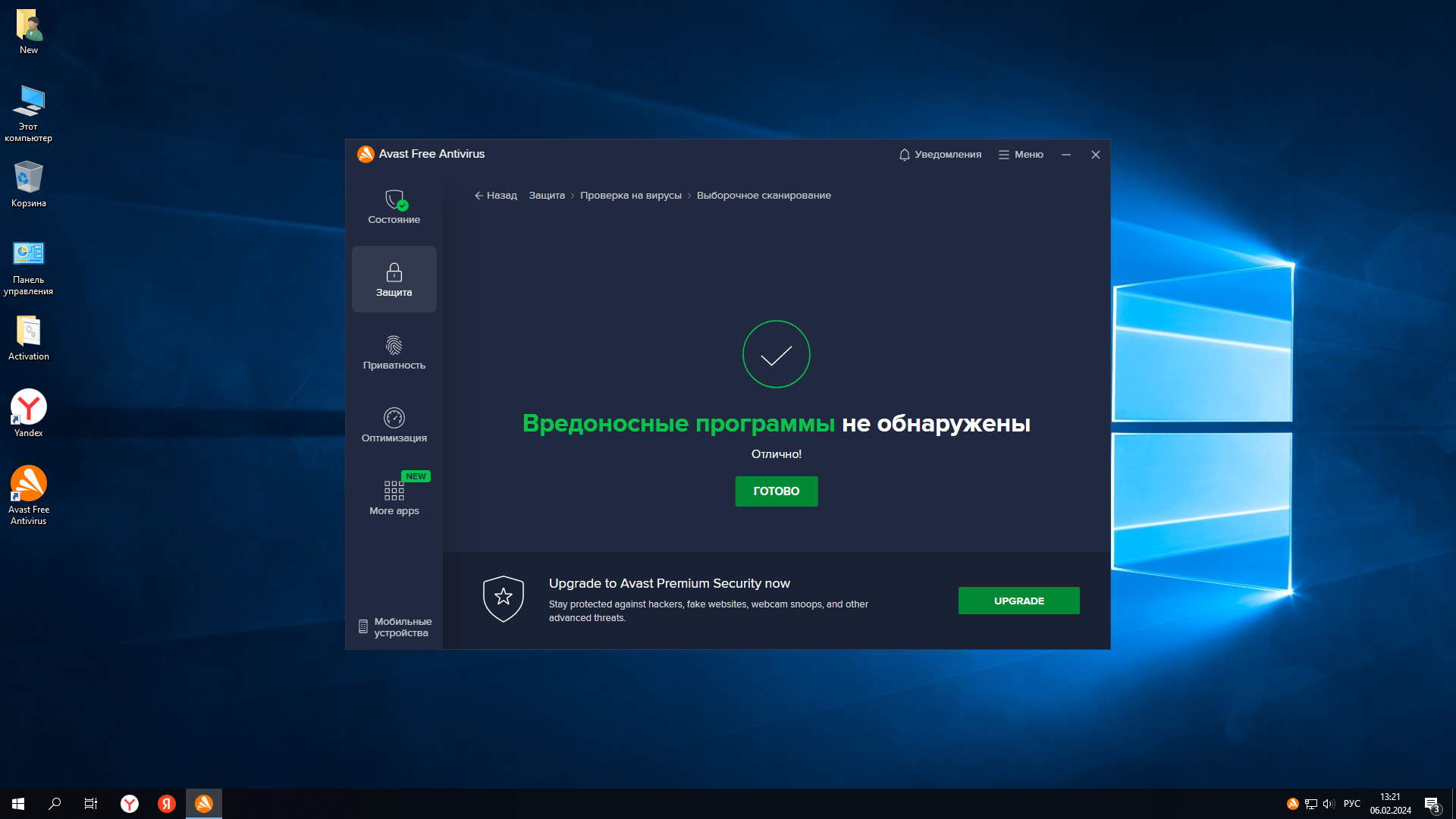Select Корзина recycle bin desktop icon
The width and height of the screenshot is (1456, 819).
pyautogui.click(x=29, y=184)
